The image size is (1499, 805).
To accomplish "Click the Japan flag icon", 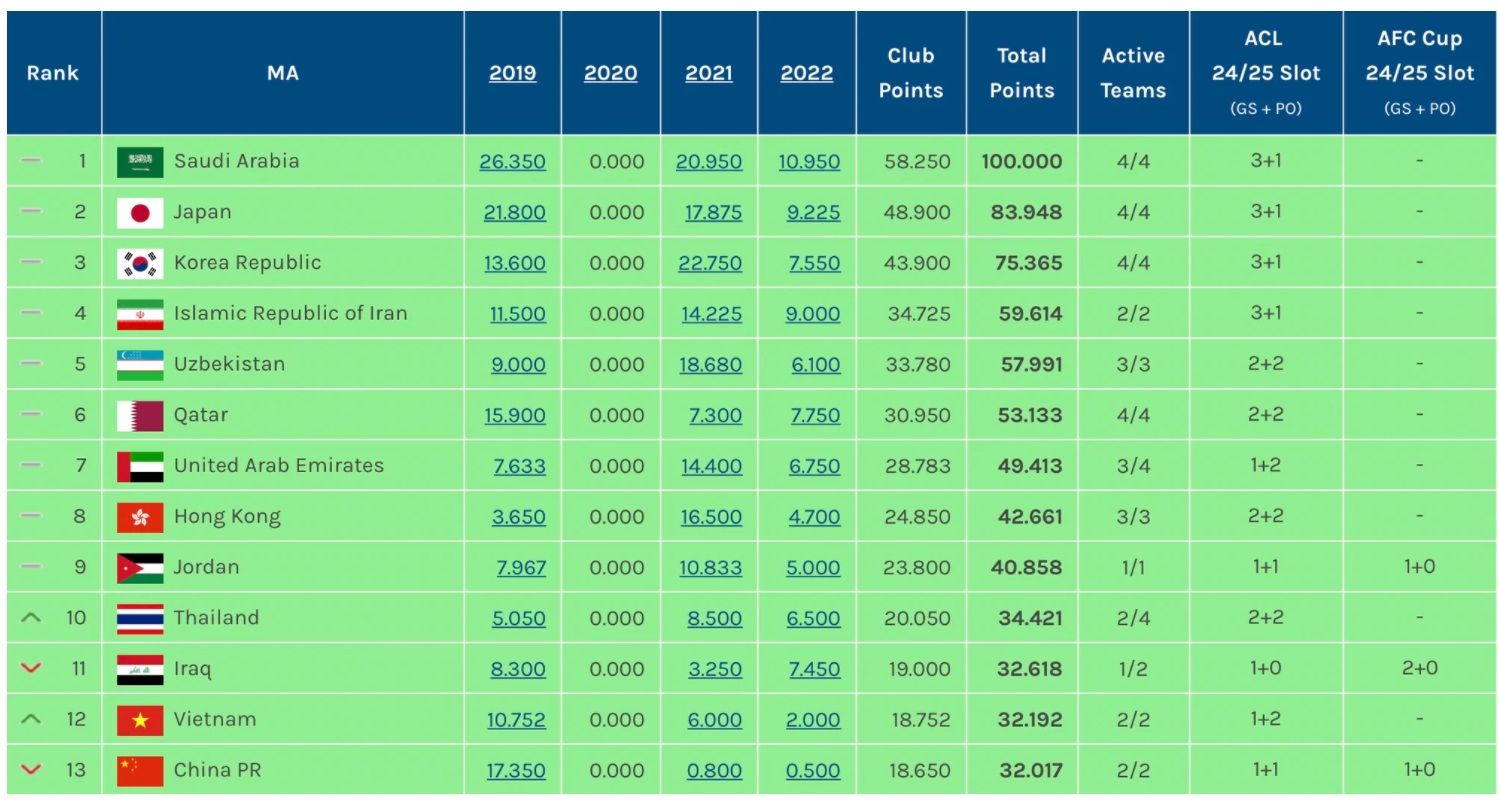I will [140, 213].
